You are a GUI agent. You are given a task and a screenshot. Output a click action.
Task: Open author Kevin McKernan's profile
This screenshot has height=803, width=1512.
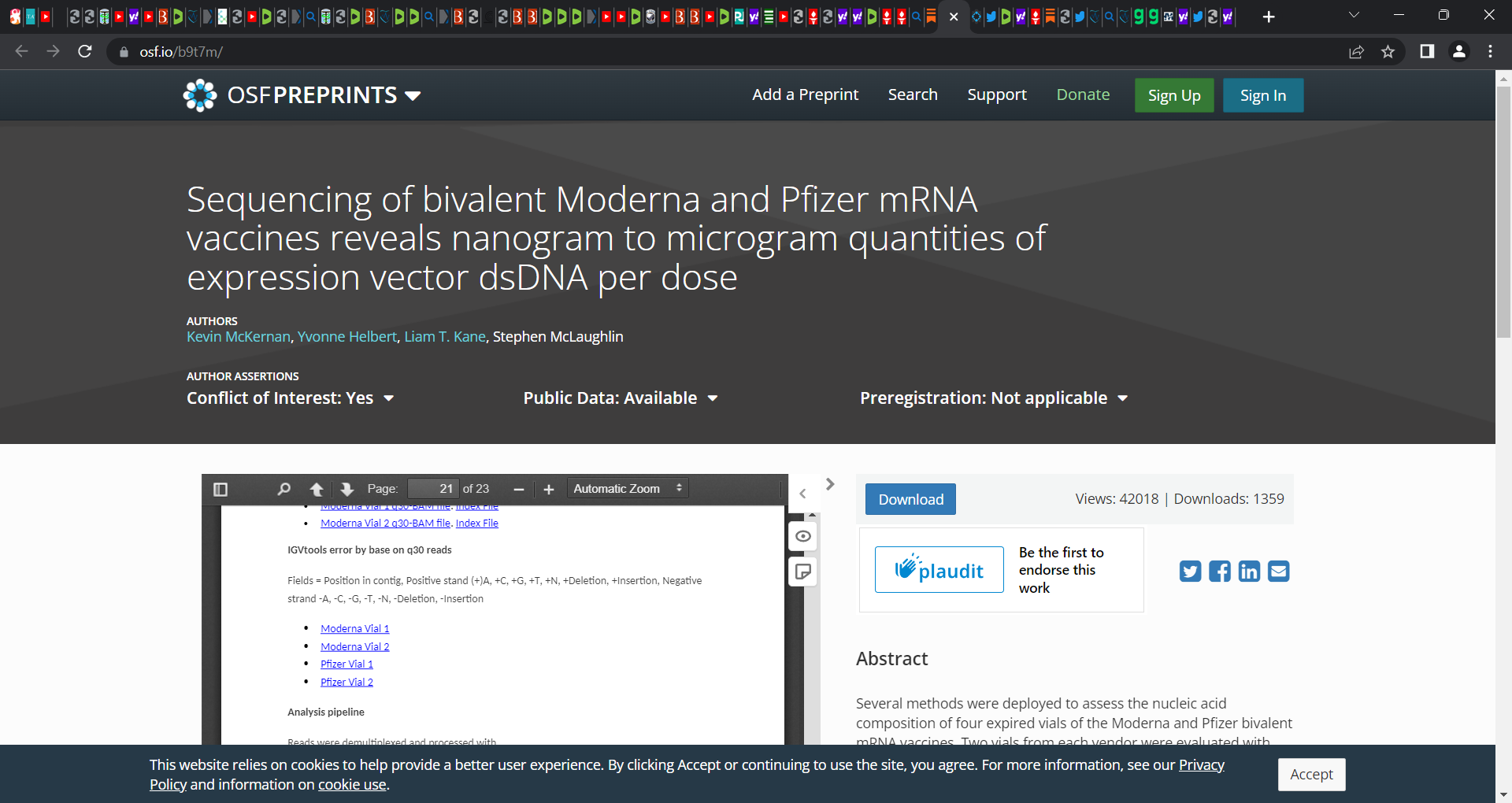[239, 337]
